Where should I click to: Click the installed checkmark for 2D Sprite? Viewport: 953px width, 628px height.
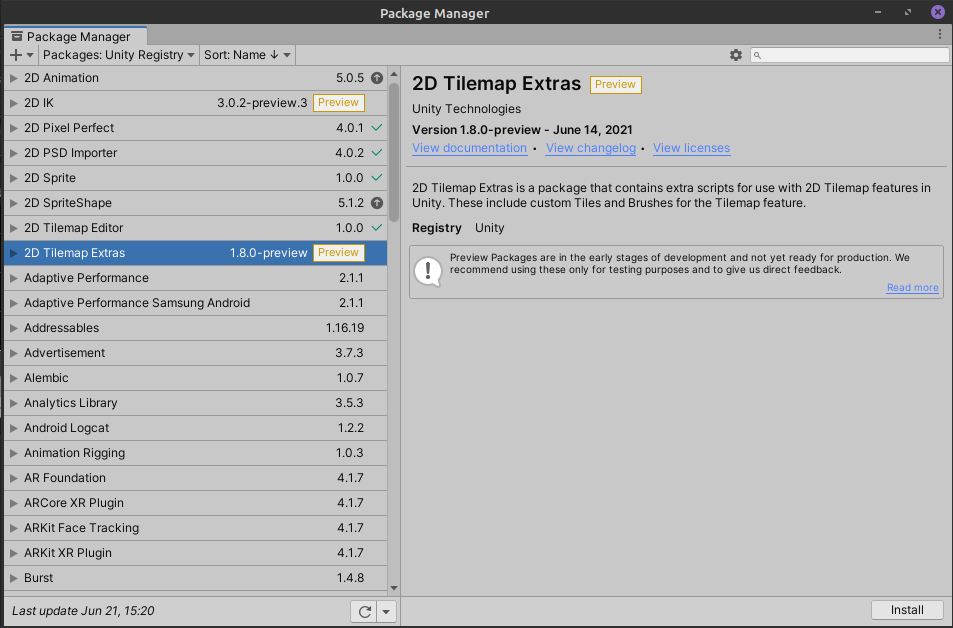pos(377,178)
